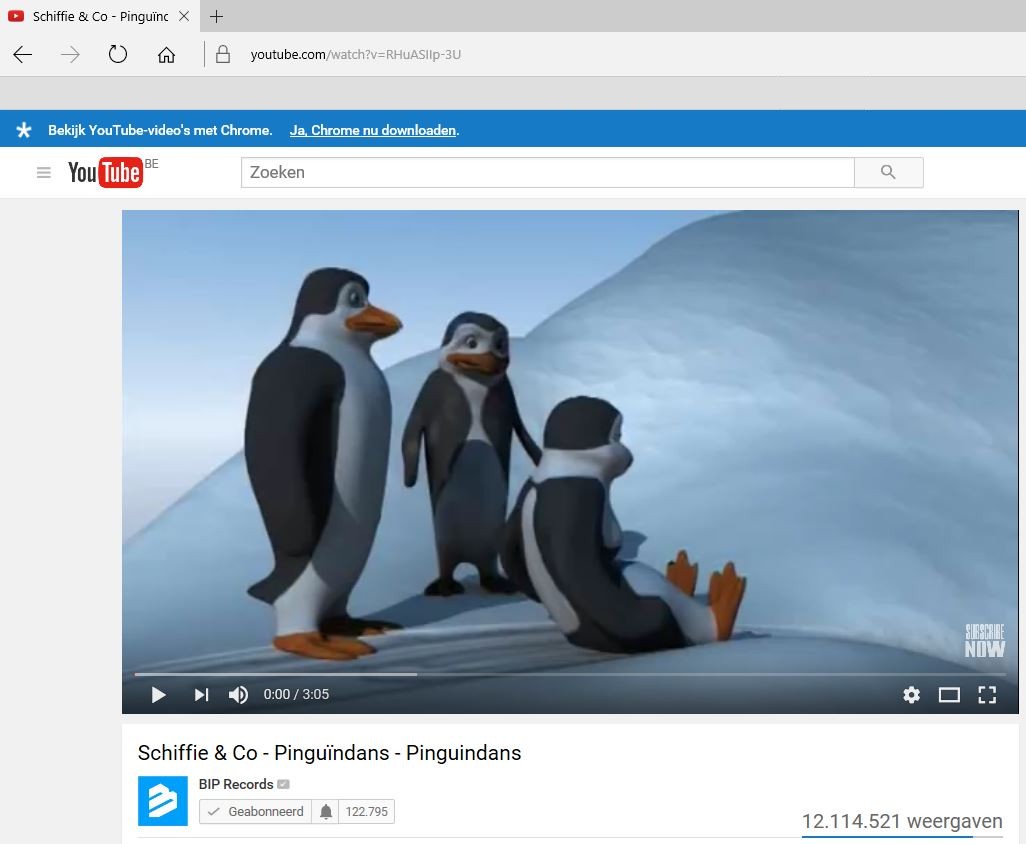Enter full screen mode
1026x844 pixels.
tap(987, 694)
